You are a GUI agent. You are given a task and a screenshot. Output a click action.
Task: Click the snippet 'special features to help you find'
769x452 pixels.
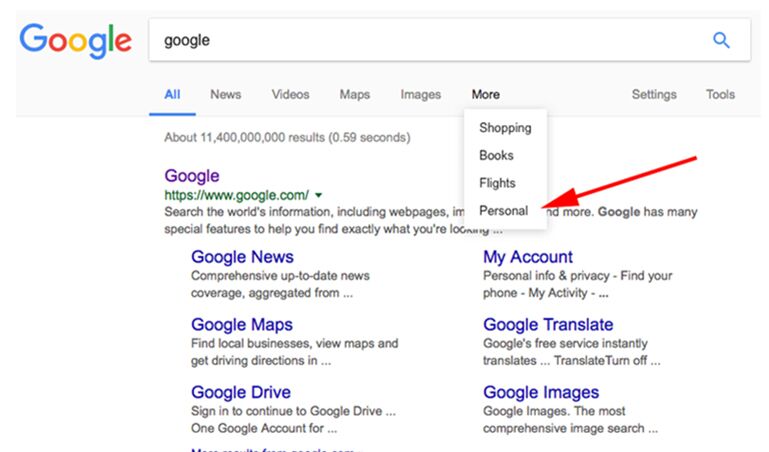coord(238,229)
